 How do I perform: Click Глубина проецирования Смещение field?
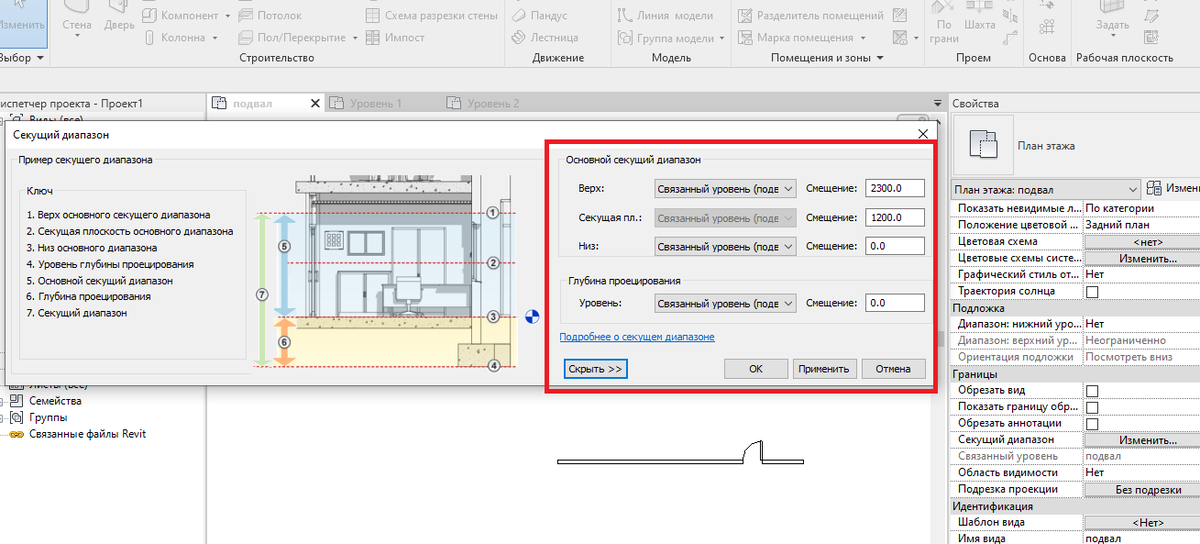pyautogui.click(x=895, y=302)
